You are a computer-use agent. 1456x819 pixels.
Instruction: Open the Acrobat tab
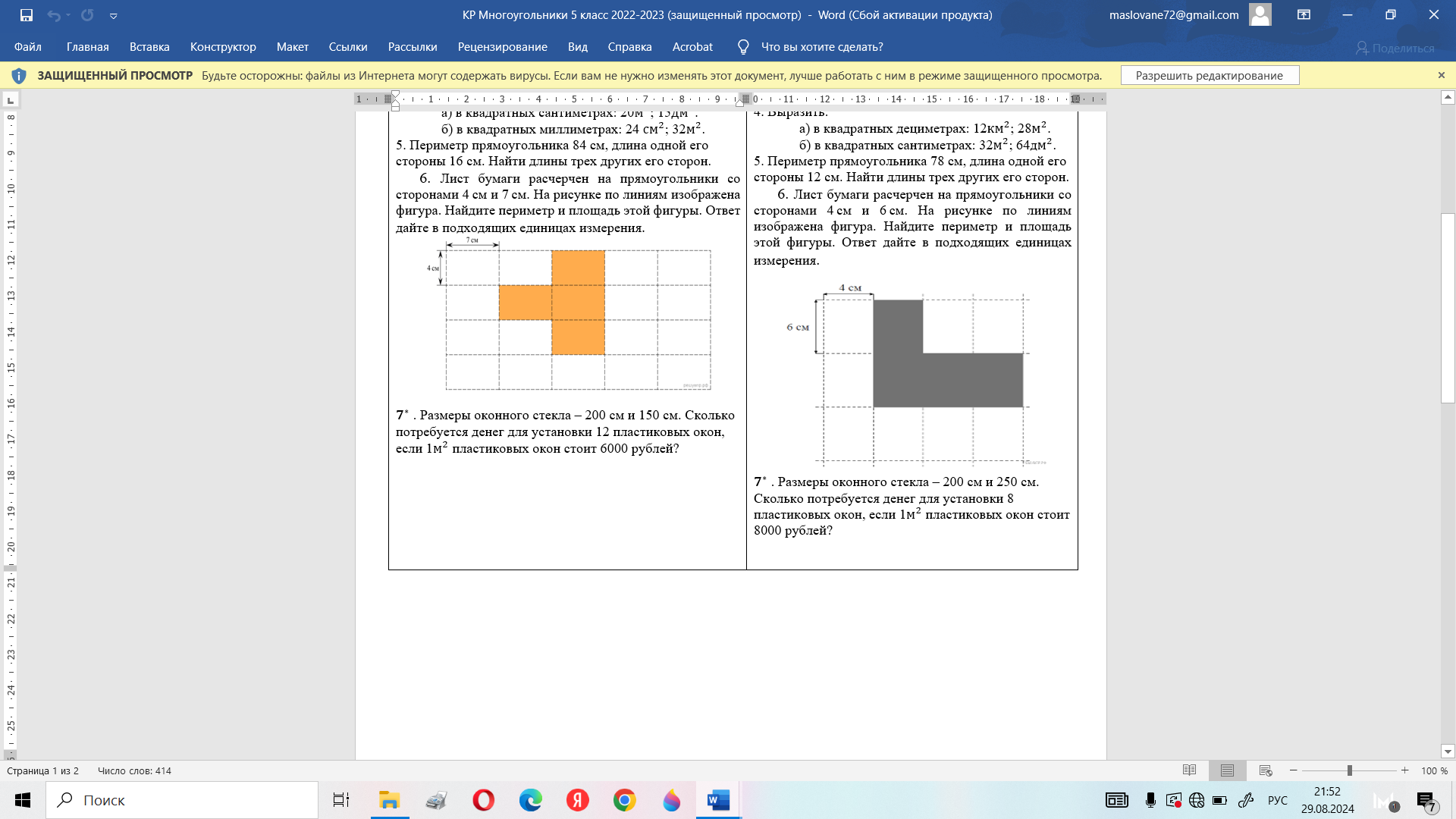(692, 47)
